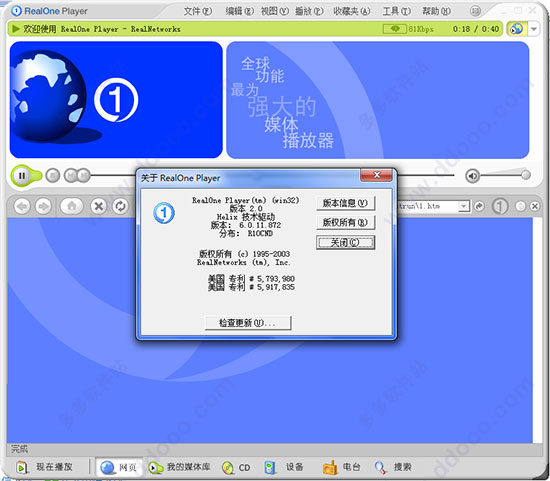Click the 版本信息 button in About dialog

pyautogui.click(x=345, y=203)
